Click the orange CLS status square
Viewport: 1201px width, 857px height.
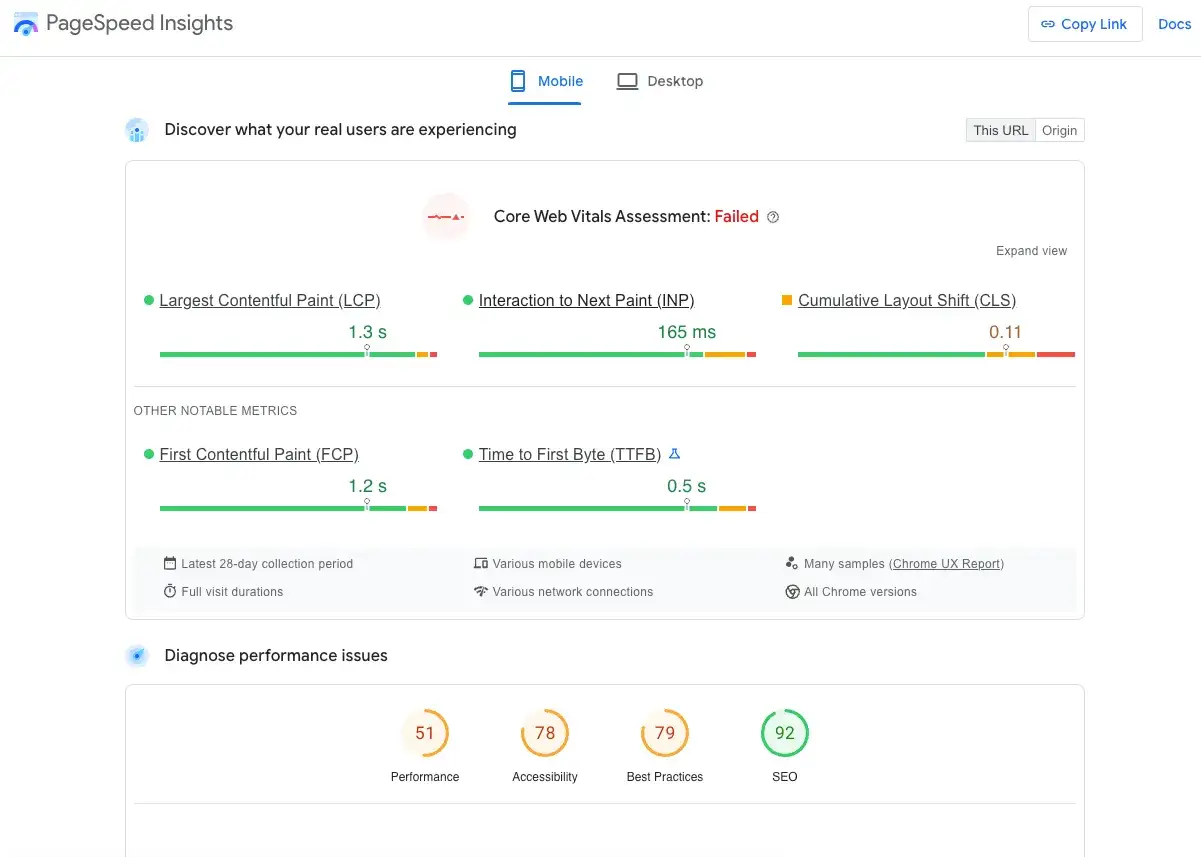point(787,300)
